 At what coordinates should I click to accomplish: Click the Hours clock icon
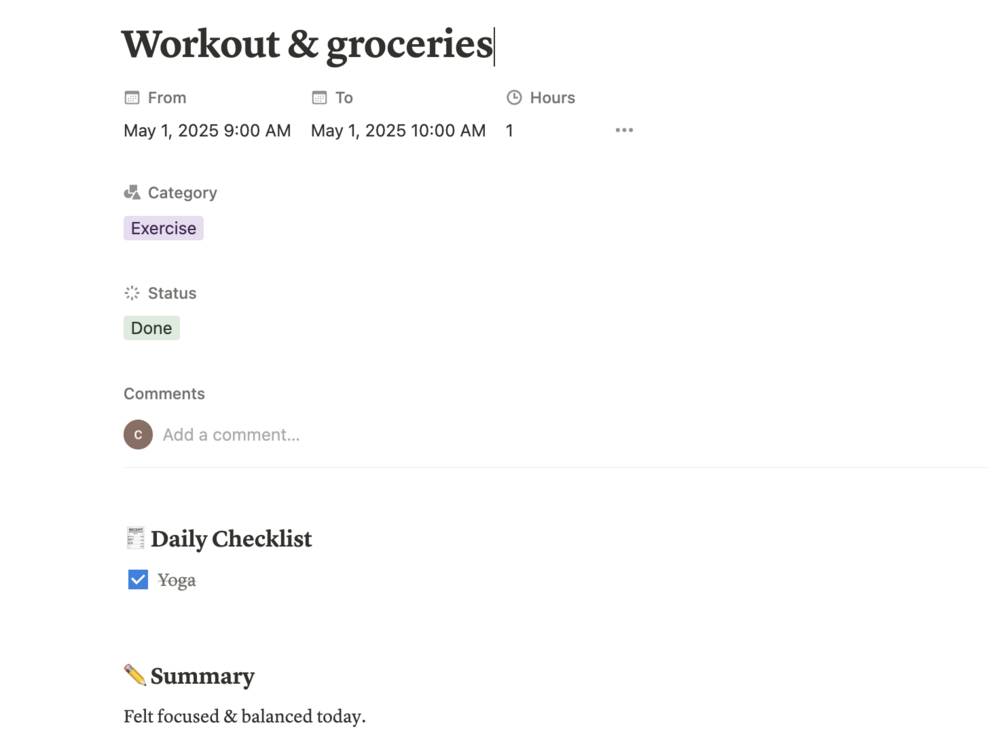click(x=514, y=98)
